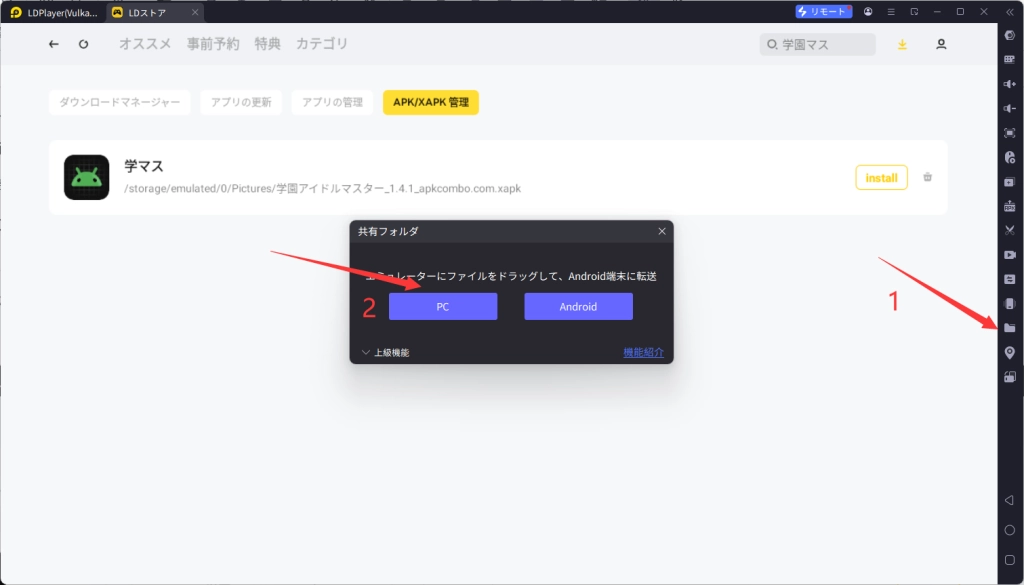This screenshot has width=1024, height=585.
Task: Click the volume up sidebar icon
Action: tap(1010, 84)
